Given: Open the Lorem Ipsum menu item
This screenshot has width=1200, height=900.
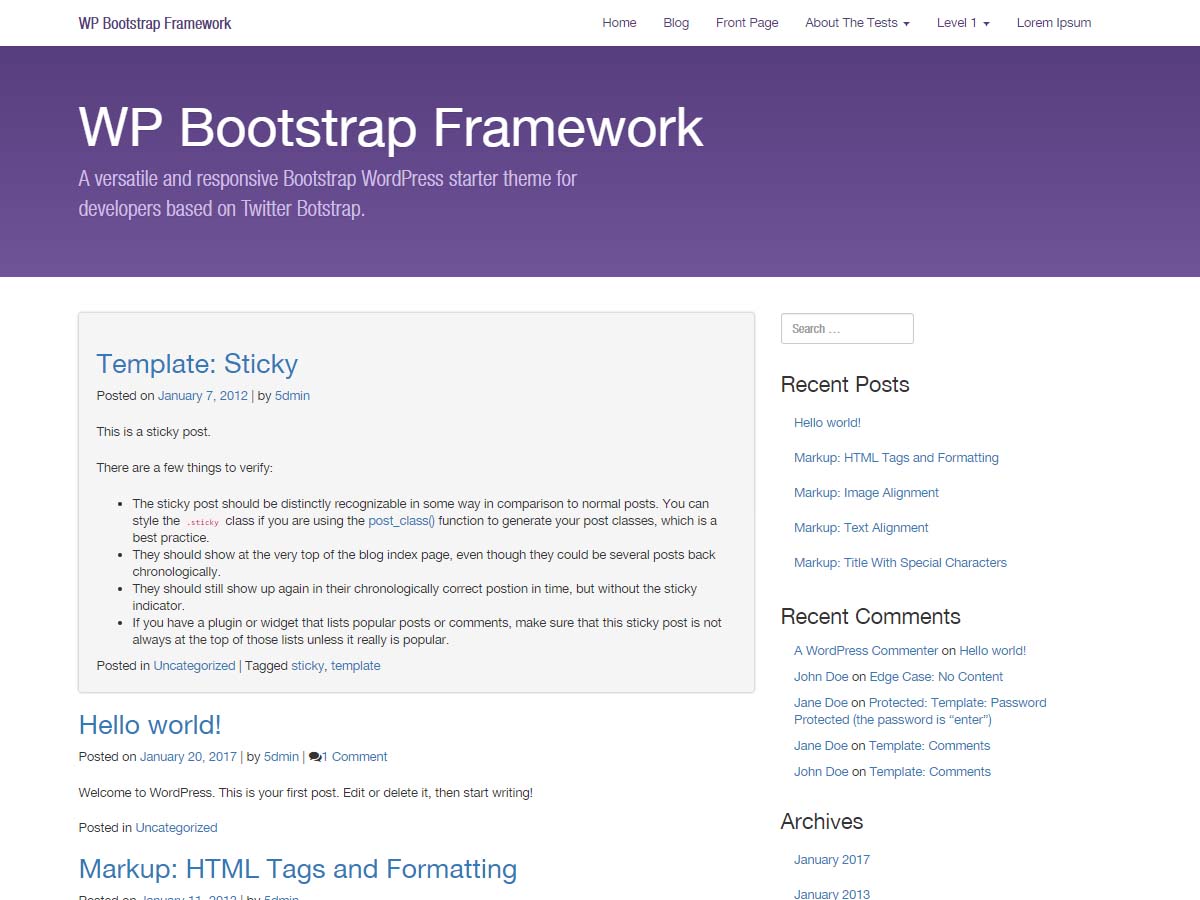Looking at the screenshot, I should (1054, 23).
